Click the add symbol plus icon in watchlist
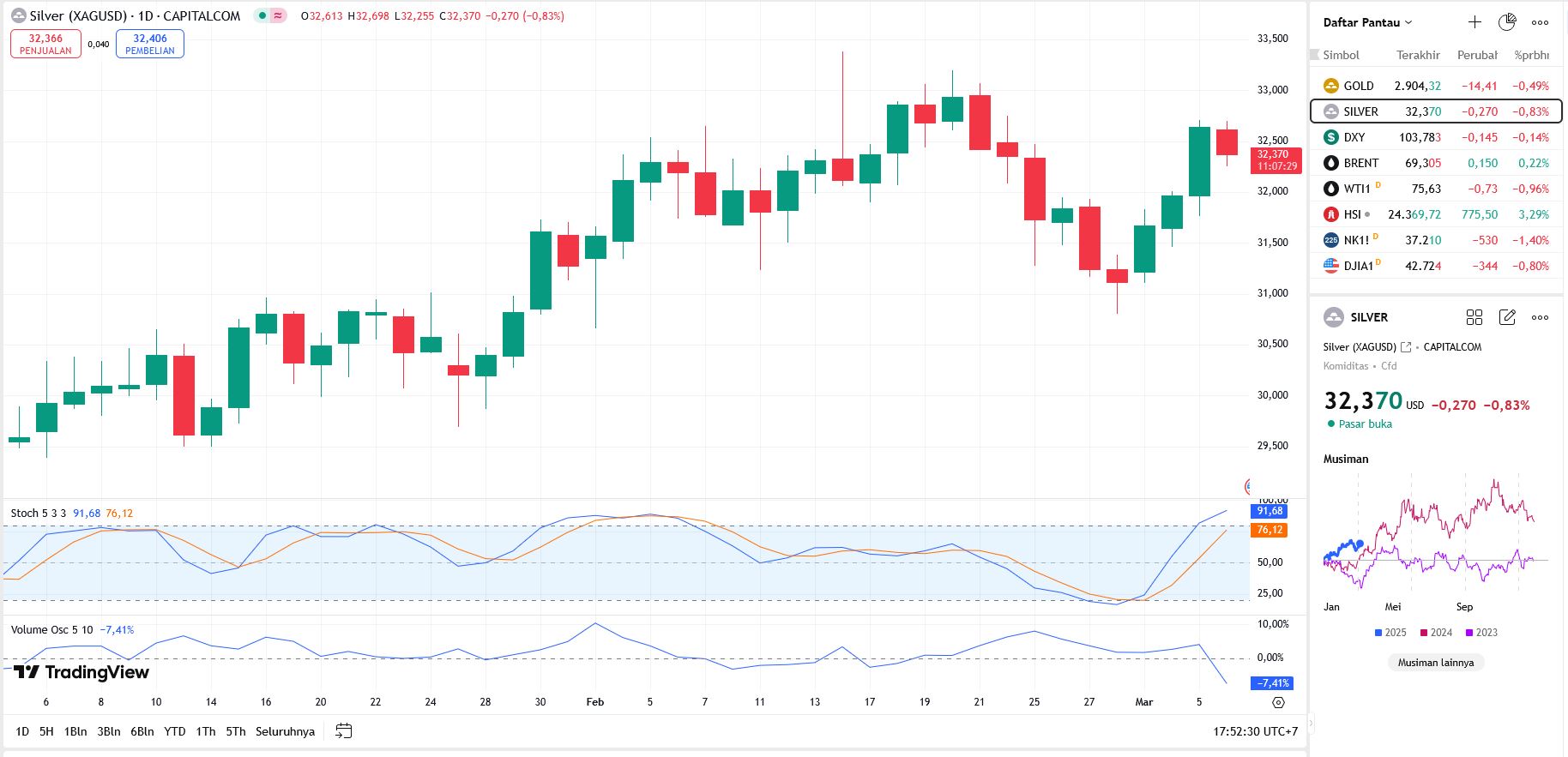This screenshot has height=757, width=1568. coord(1475,22)
